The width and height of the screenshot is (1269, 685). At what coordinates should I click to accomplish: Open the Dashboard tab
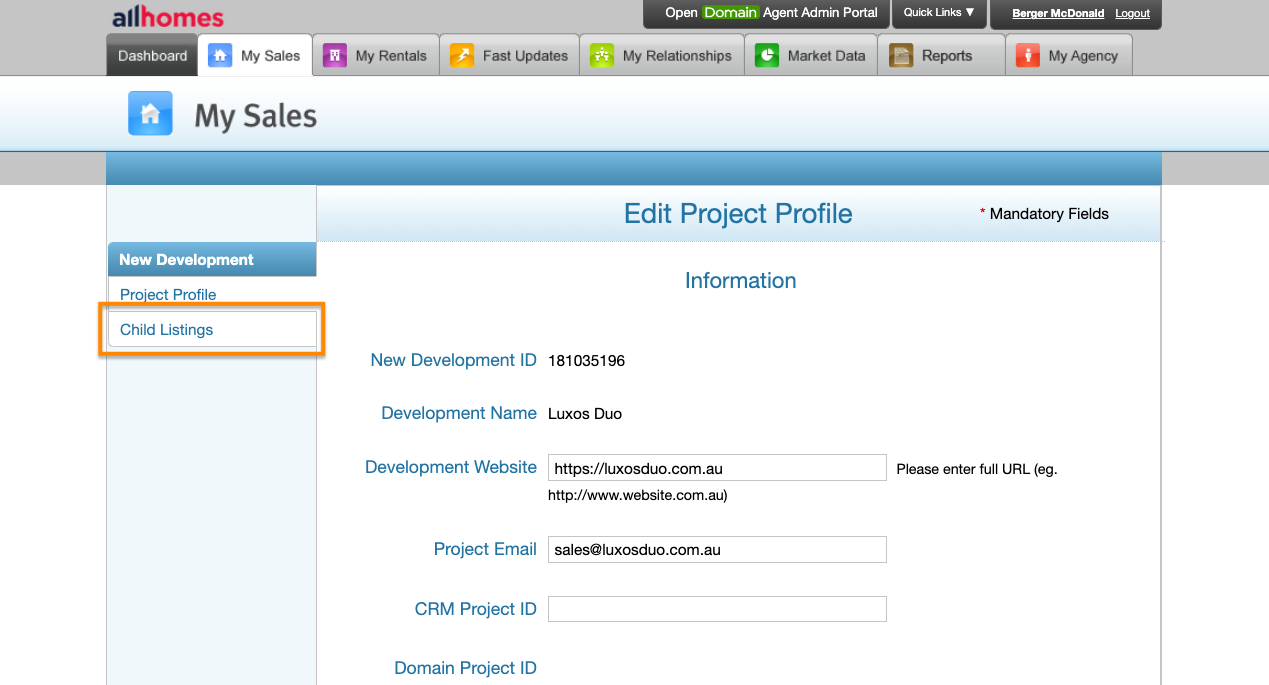152,56
